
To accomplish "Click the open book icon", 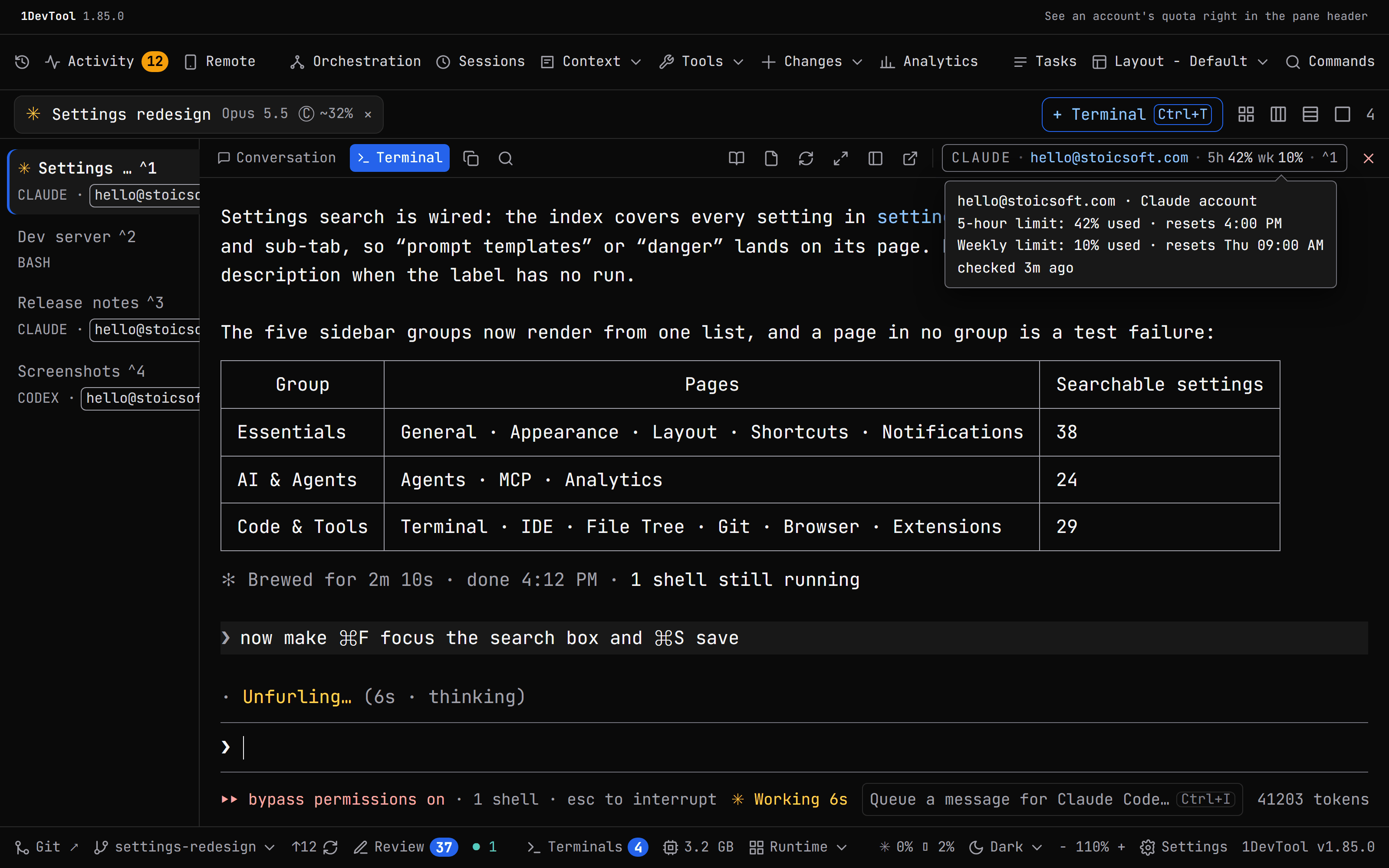I will (737, 158).
